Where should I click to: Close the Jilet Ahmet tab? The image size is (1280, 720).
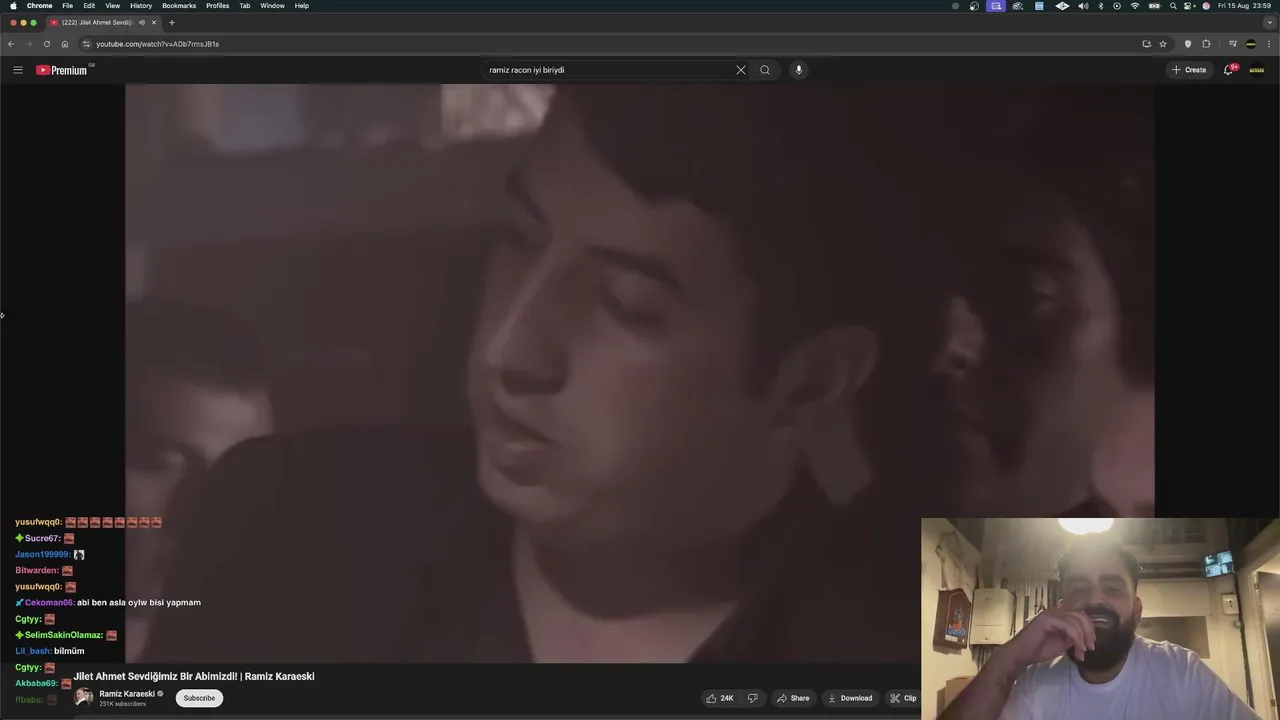154,22
